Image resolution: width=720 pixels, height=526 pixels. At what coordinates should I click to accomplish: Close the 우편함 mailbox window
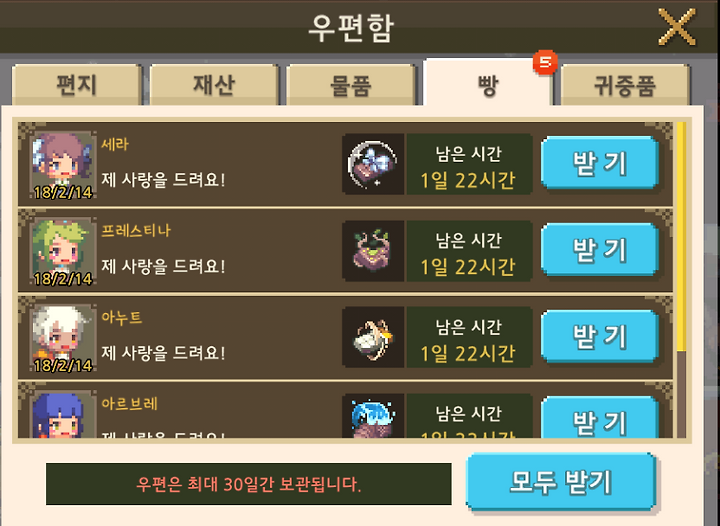coord(677,27)
